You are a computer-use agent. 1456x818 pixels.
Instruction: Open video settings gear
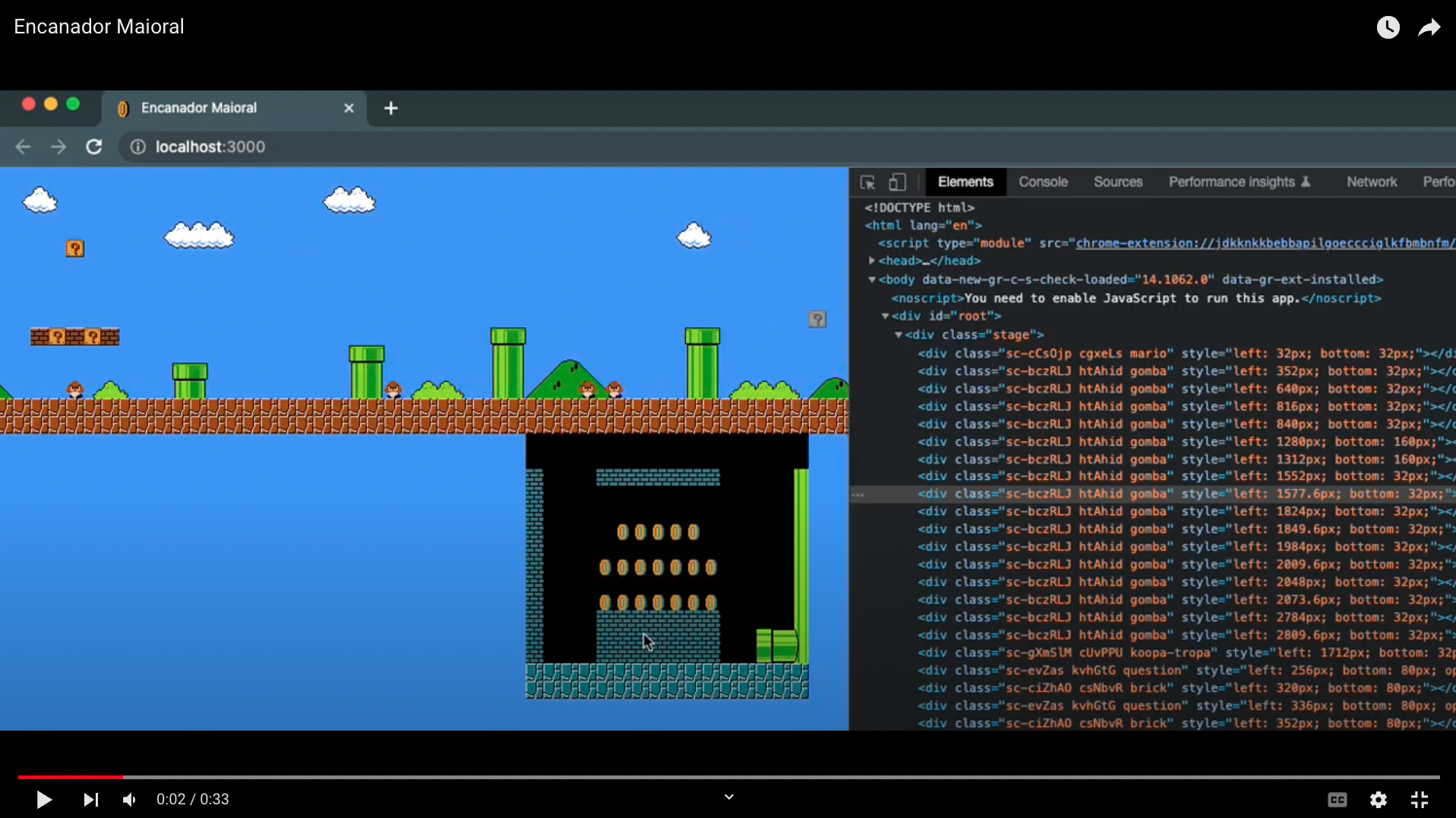pyautogui.click(x=1379, y=799)
